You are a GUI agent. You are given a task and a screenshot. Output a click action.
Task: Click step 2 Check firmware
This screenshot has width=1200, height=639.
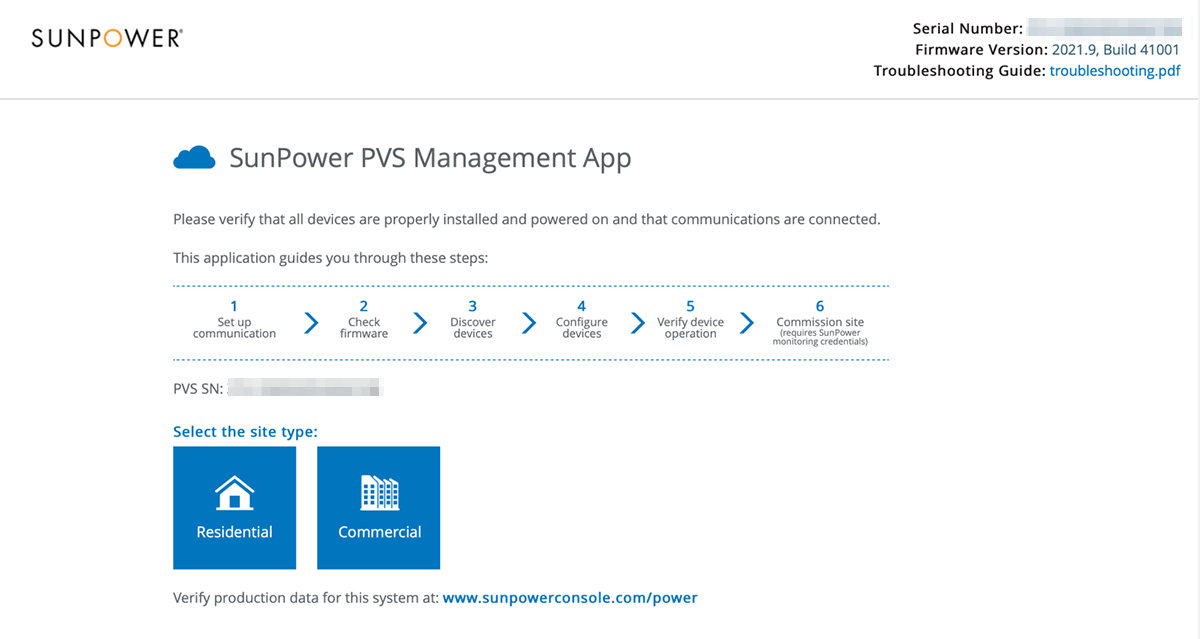pyautogui.click(x=363, y=321)
